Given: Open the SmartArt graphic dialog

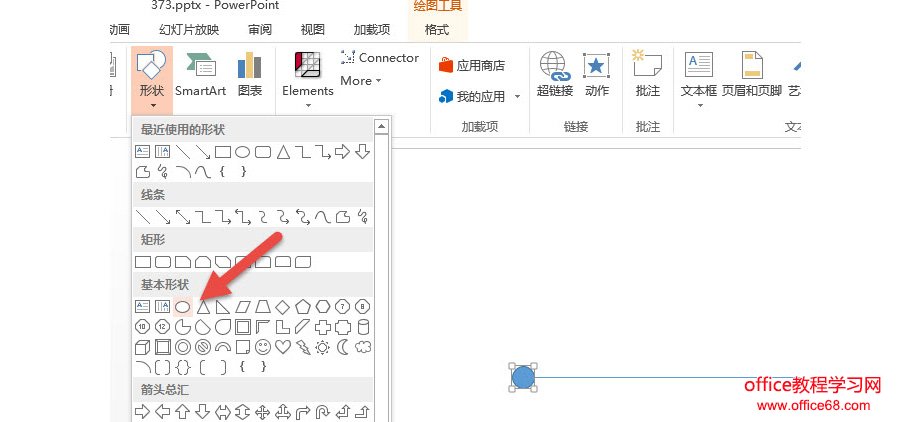Looking at the screenshot, I should pyautogui.click(x=200, y=75).
